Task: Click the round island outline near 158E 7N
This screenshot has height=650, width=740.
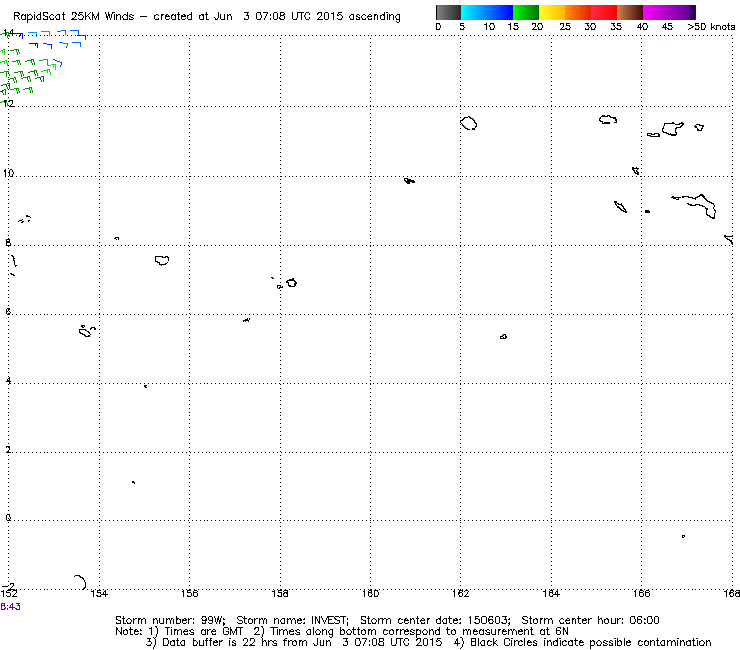Action: click(292, 283)
